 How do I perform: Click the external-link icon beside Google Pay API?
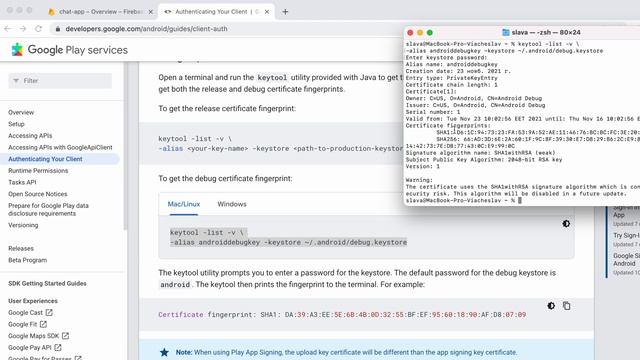coord(58,347)
